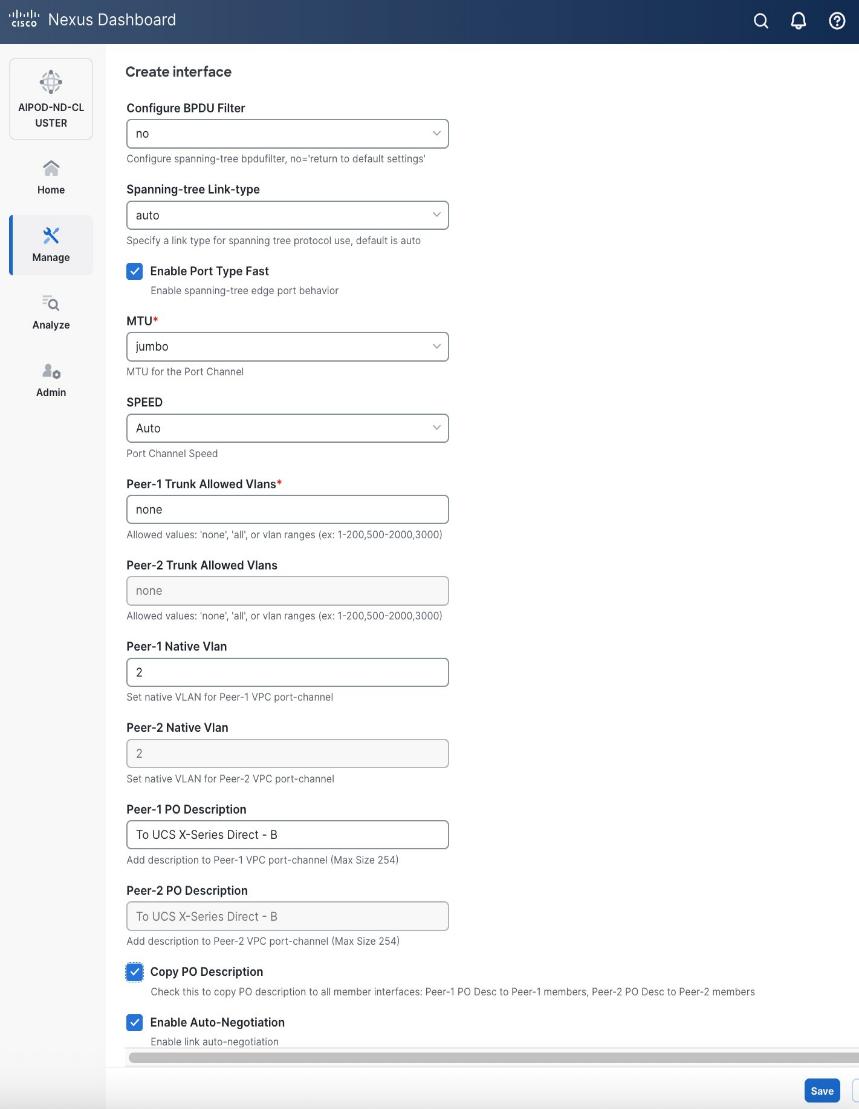Viewport: 859px width, 1109px height.
Task: Open the search icon in the top bar
Action: (x=761, y=20)
